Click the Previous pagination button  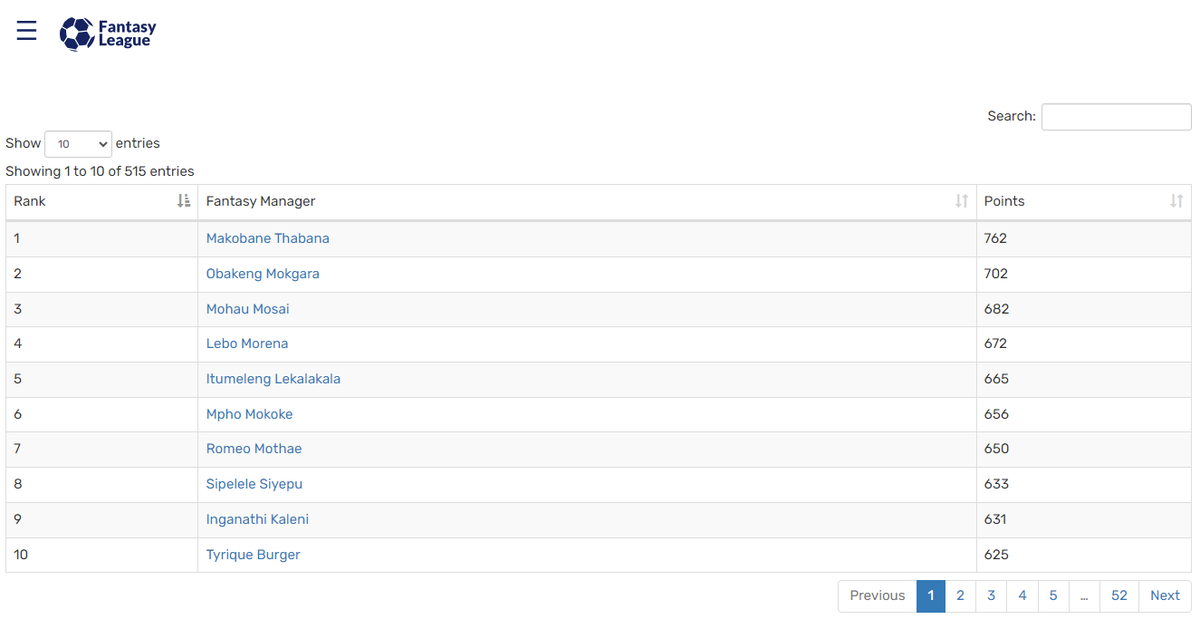pos(877,595)
